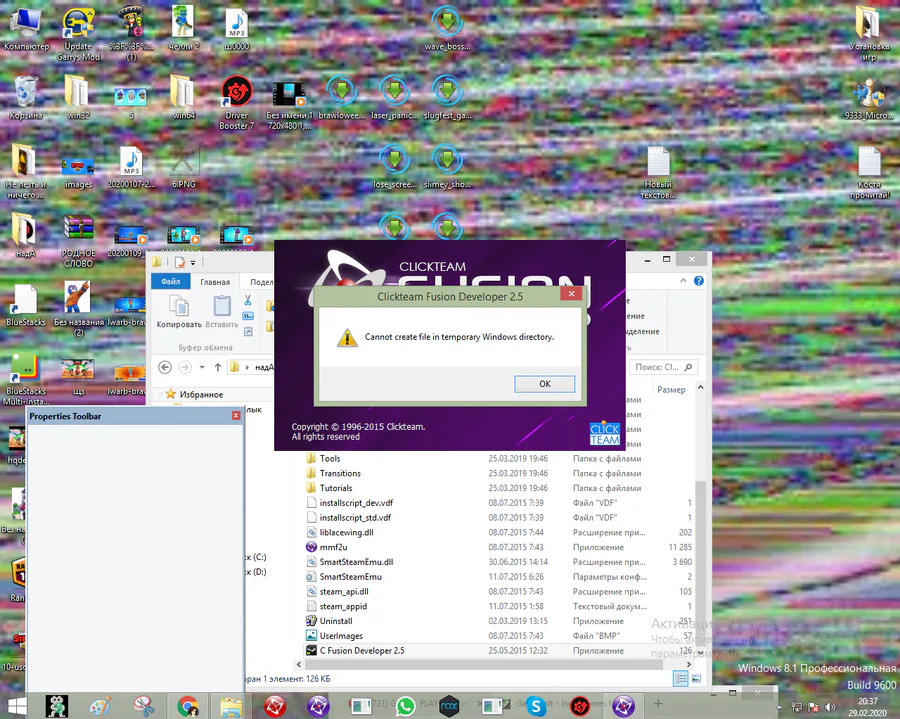Open WhatsApp from the taskbar
900x719 pixels.
point(405,706)
